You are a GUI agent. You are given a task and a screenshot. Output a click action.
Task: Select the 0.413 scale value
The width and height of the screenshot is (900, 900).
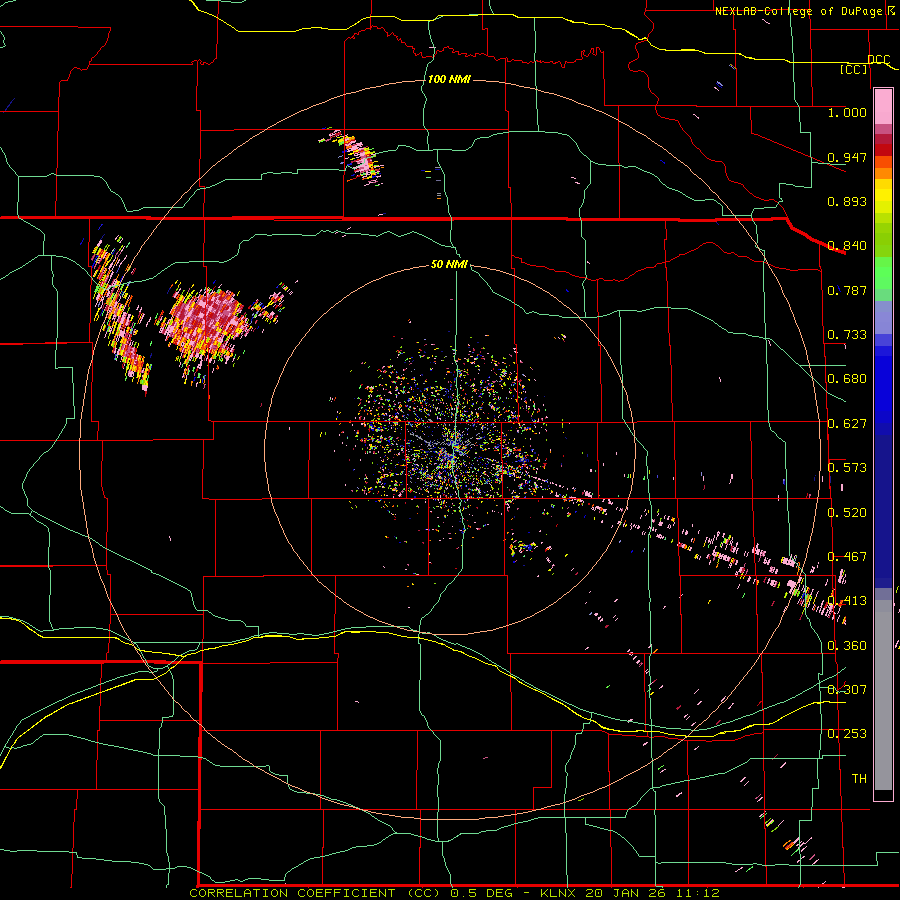847,601
